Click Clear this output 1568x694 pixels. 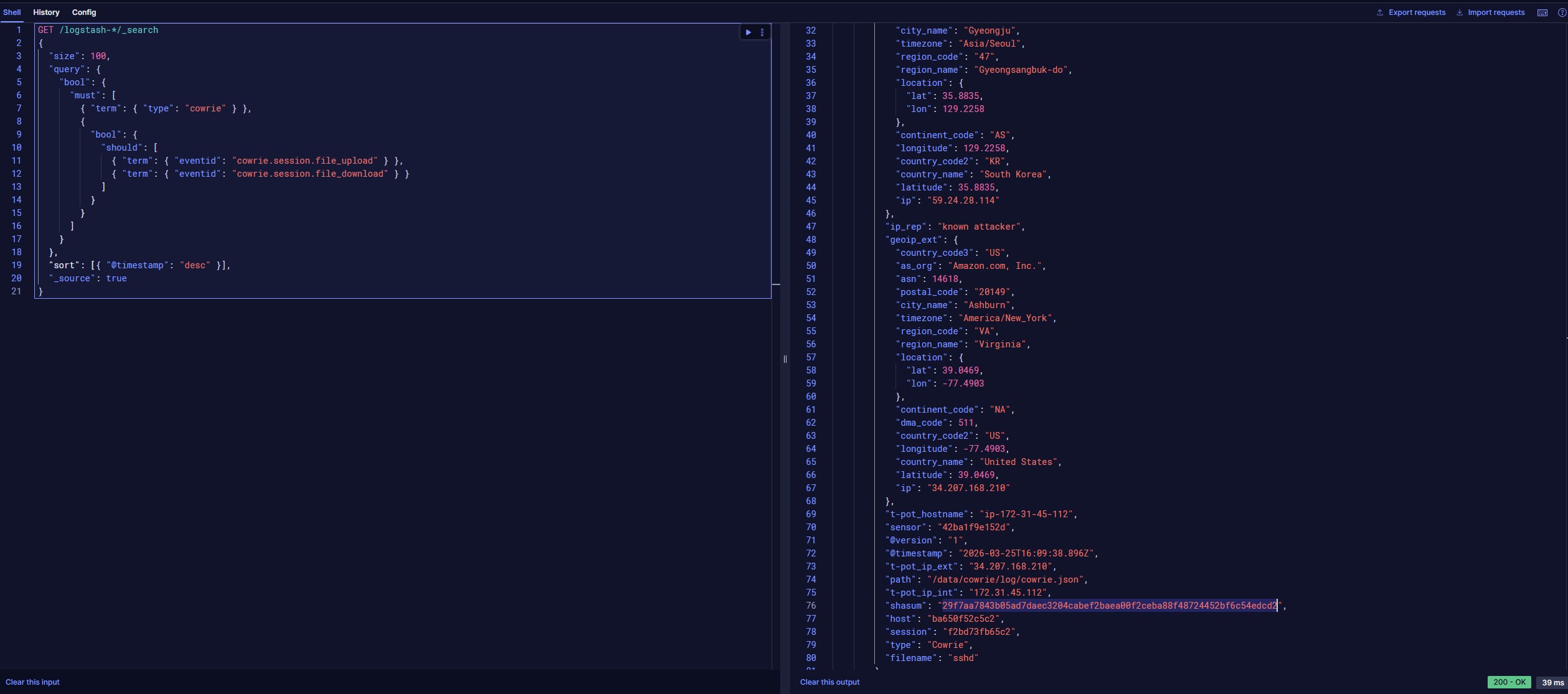pos(829,682)
